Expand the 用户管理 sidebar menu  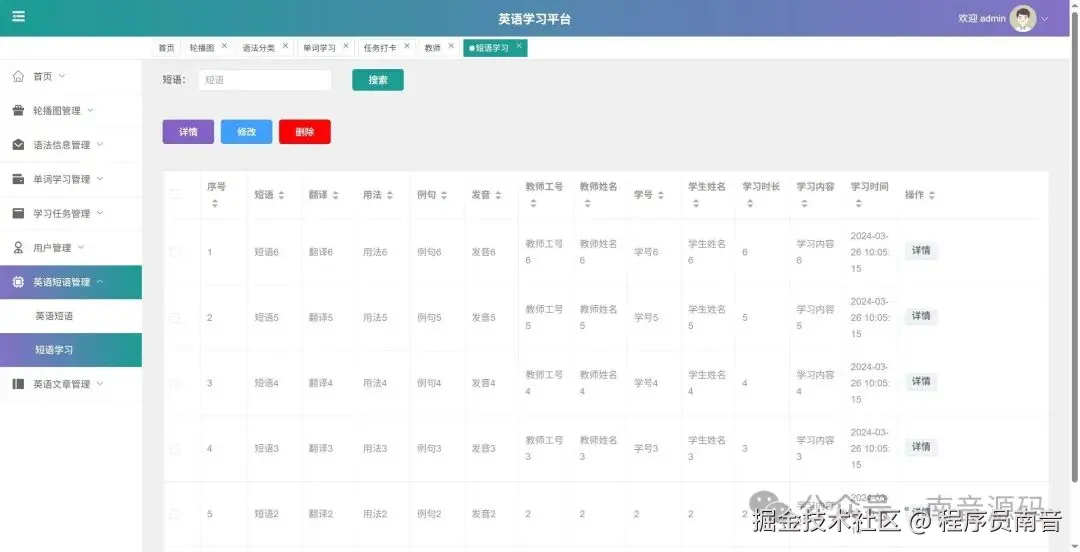pyautogui.click(x=81, y=247)
